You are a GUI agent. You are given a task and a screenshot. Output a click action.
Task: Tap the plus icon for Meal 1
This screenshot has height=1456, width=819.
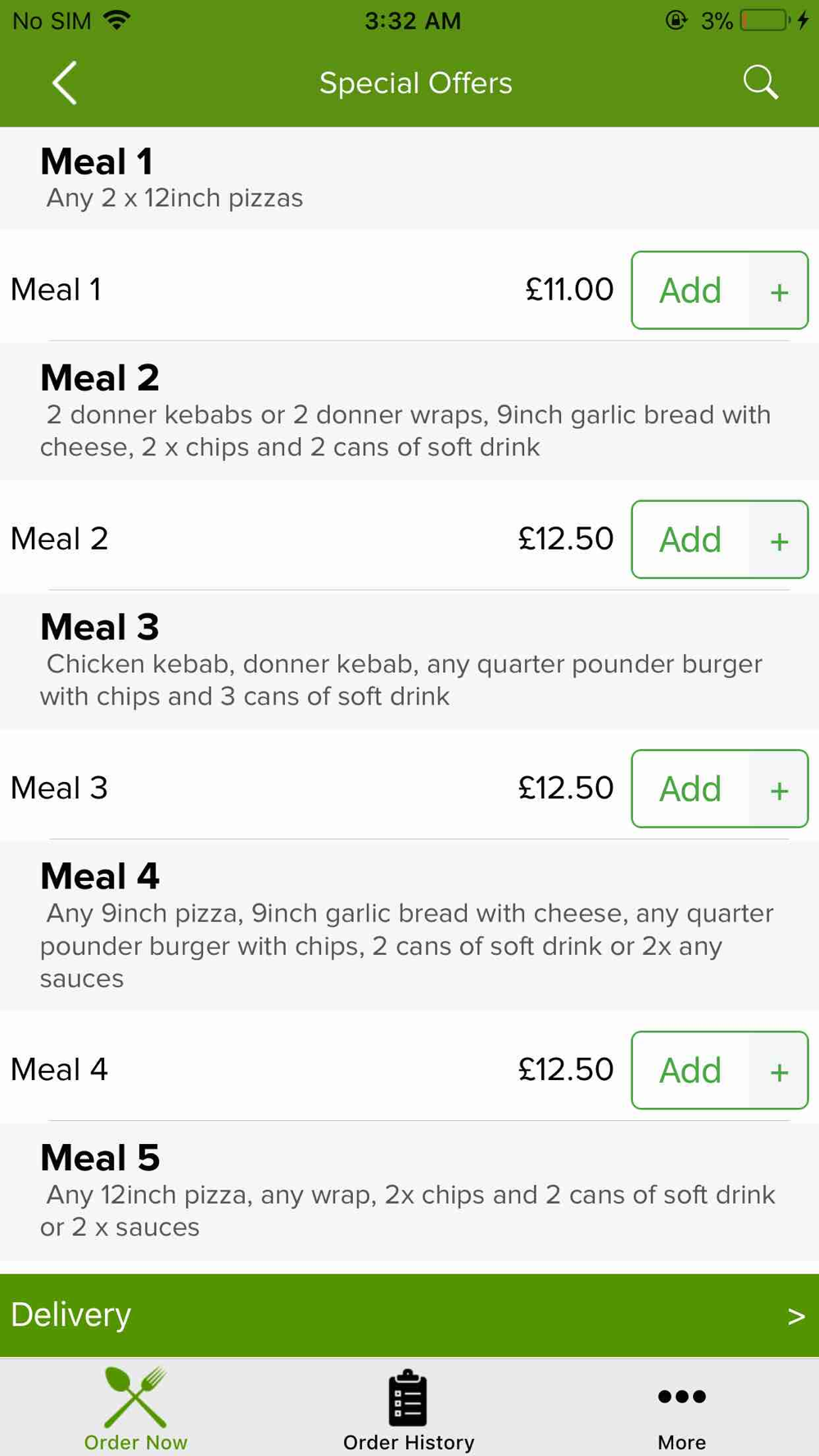[779, 291]
